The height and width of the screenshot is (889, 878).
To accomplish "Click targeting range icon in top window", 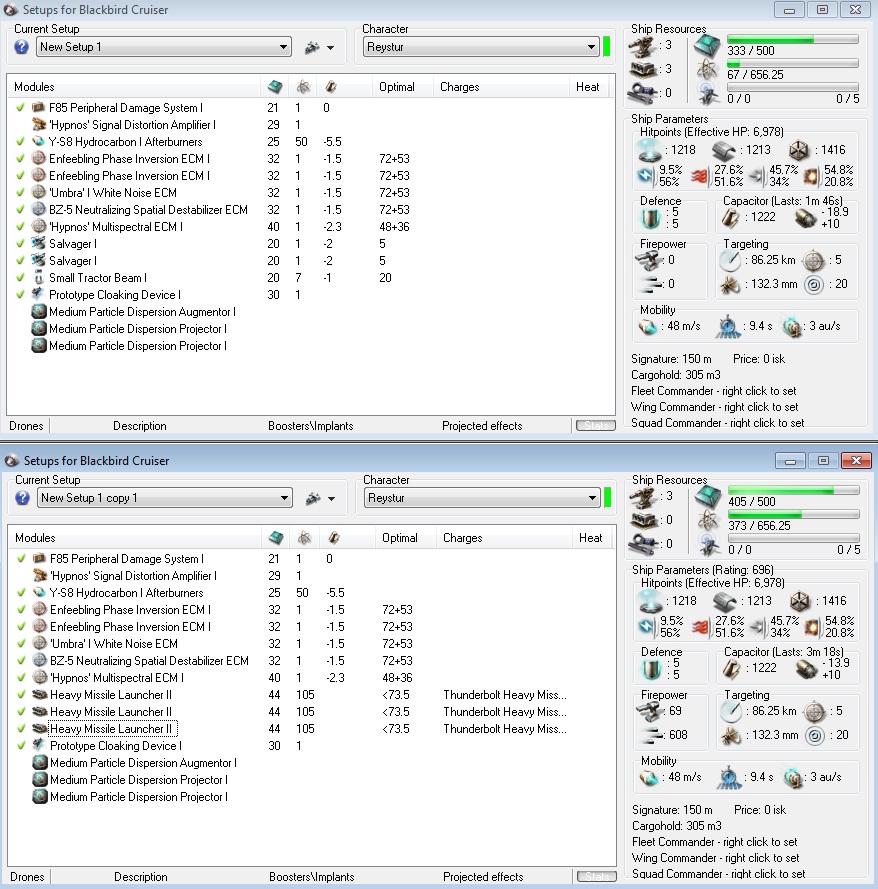I will click(730, 260).
